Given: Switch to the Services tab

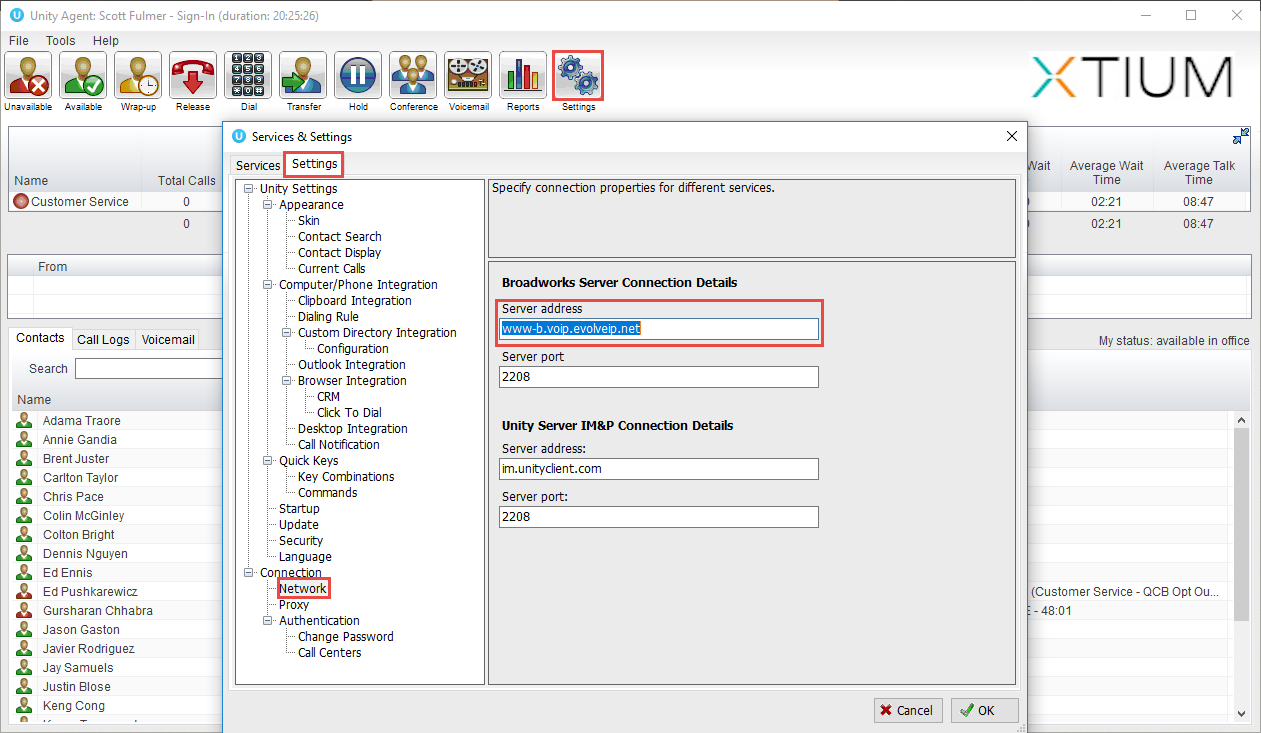Looking at the screenshot, I should [x=258, y=165].
